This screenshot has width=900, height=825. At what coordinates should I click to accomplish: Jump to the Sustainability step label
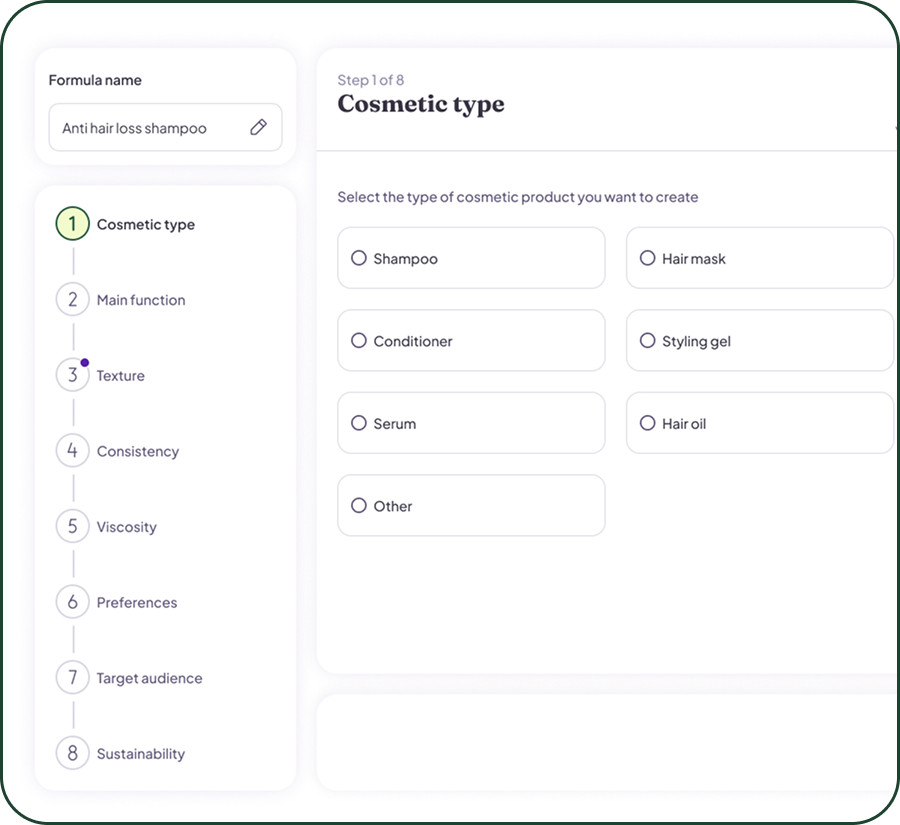[141, 754]
